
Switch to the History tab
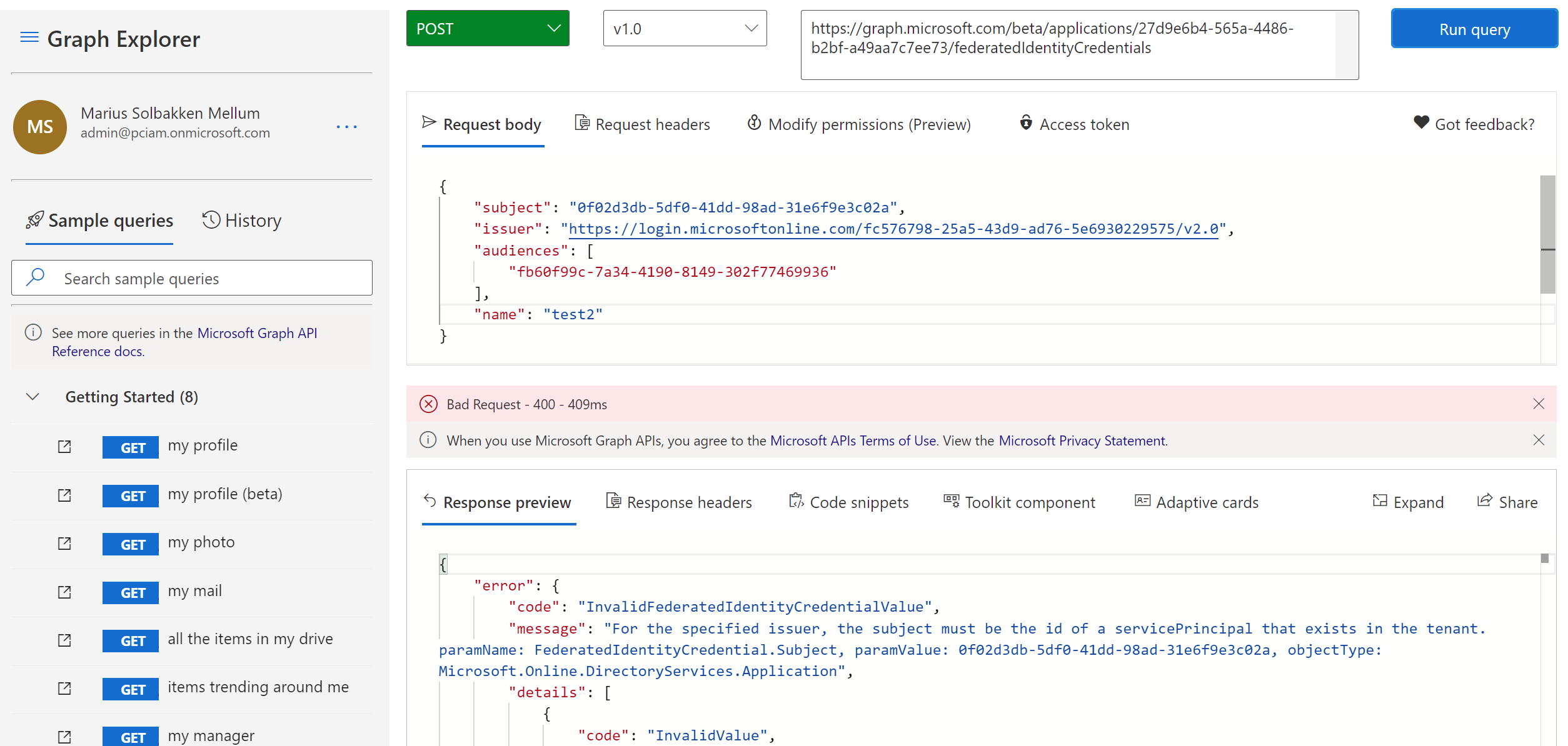(242, 221)
